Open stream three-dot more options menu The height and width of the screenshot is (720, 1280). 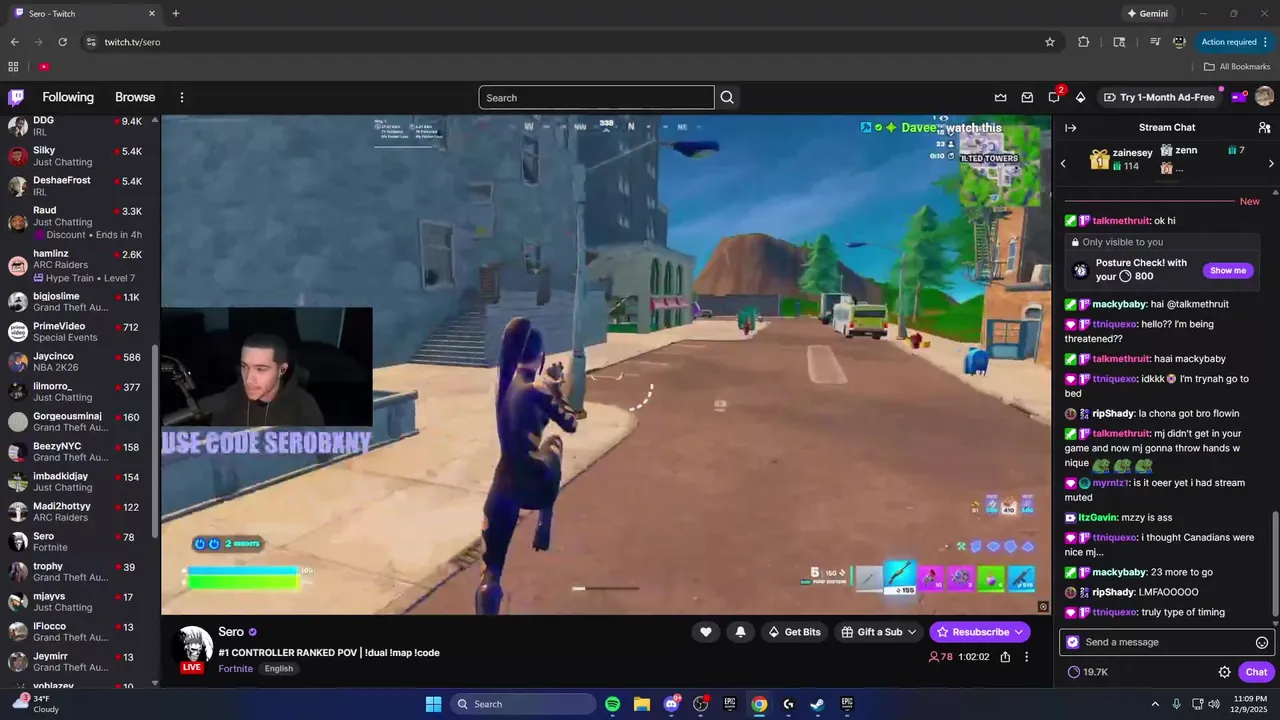tap(1026, 657)
